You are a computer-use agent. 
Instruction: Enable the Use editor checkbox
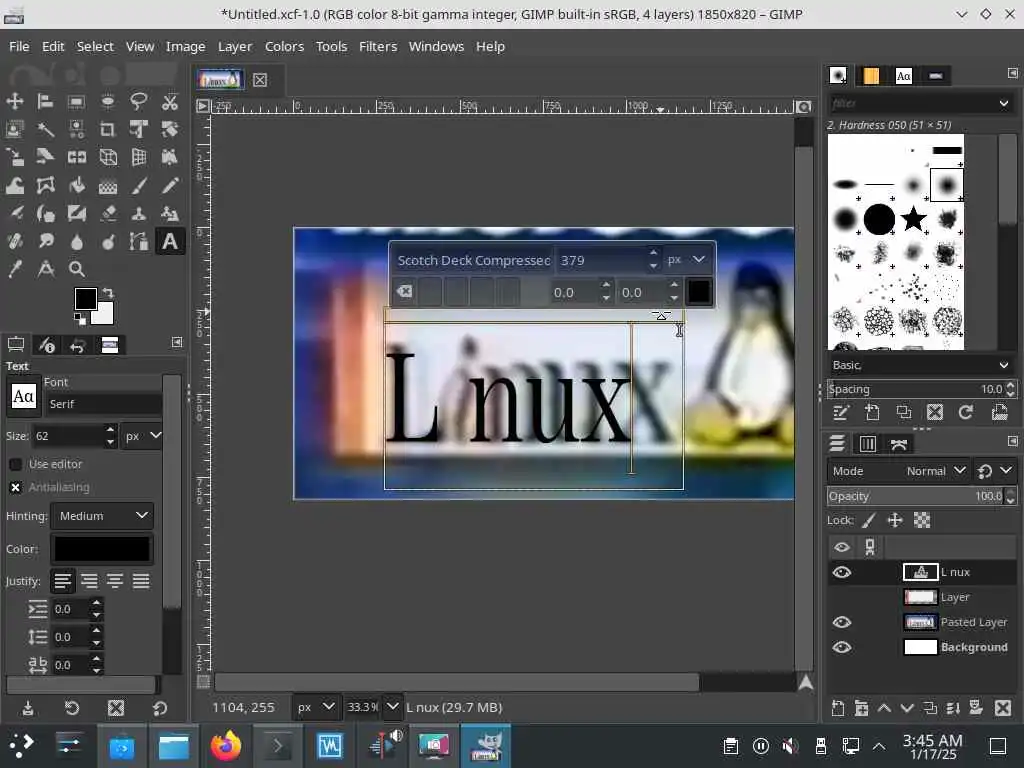click(x=16, y=464)
